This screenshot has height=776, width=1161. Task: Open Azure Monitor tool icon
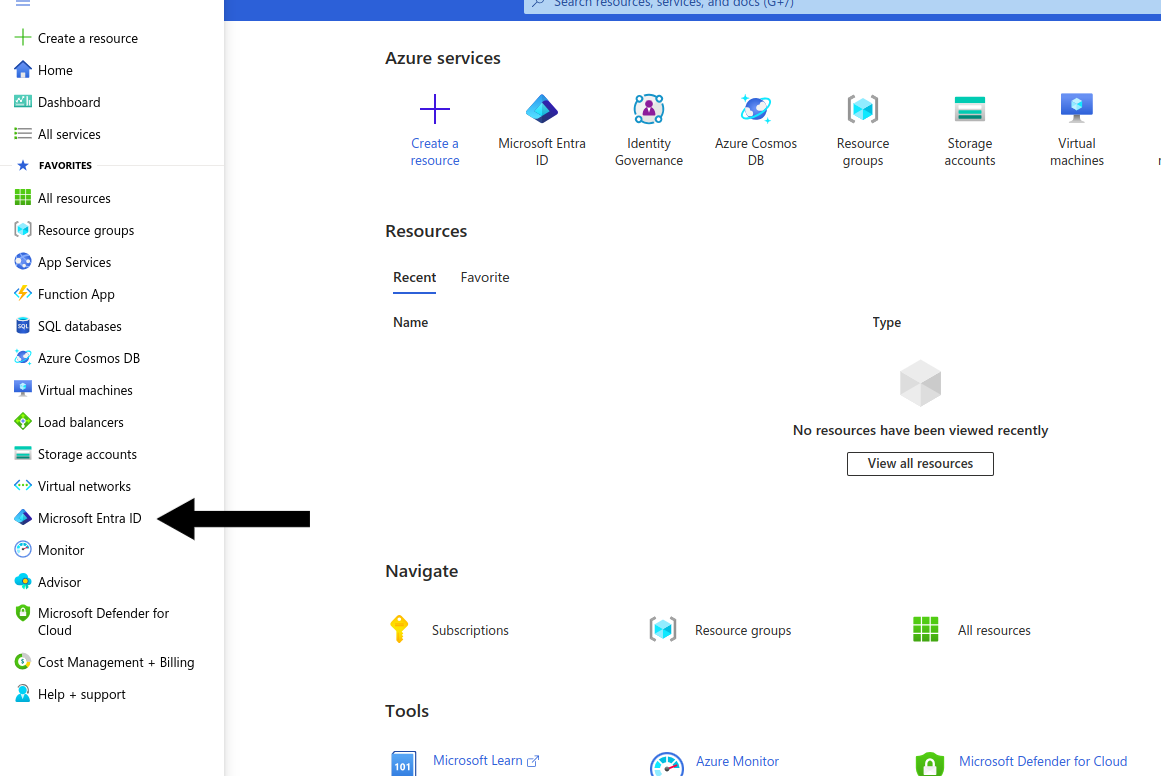[x=666, y=765]
